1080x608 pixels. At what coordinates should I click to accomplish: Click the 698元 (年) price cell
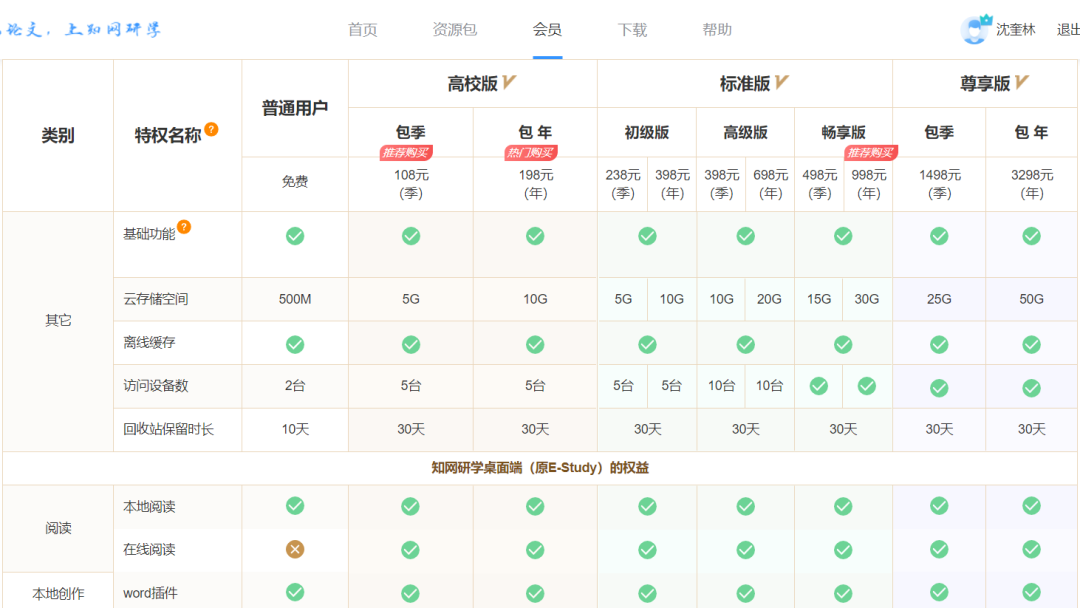click(770, 184)
